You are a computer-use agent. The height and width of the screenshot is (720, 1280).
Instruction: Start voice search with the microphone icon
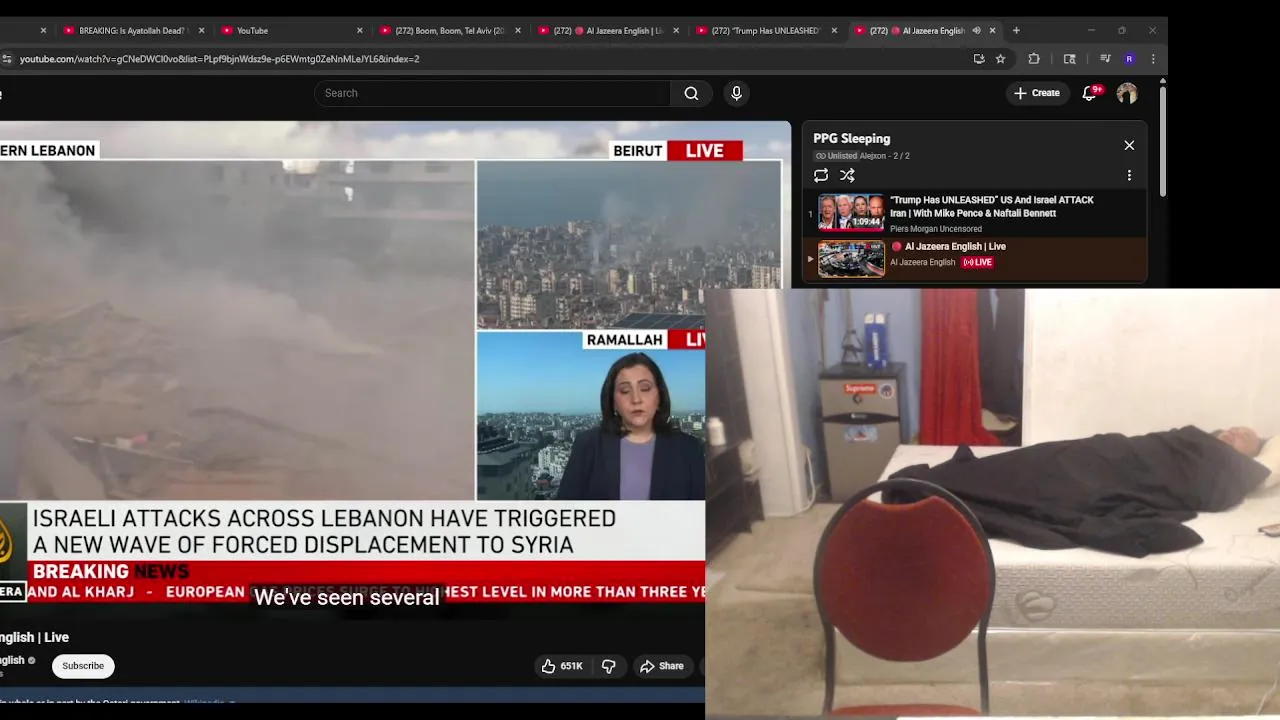coord(736,93)
